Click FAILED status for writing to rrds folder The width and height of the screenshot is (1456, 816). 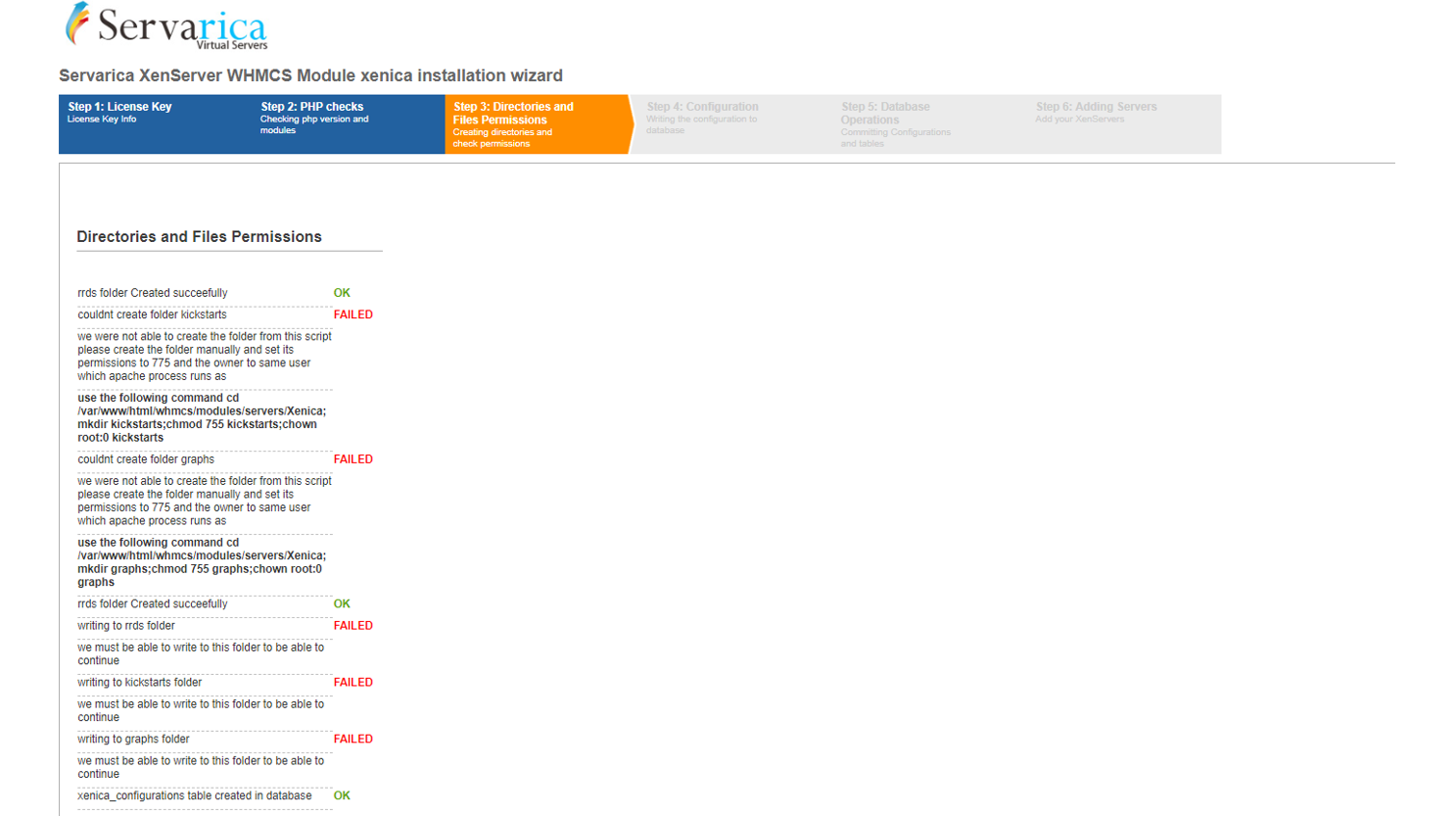[352, 626]
